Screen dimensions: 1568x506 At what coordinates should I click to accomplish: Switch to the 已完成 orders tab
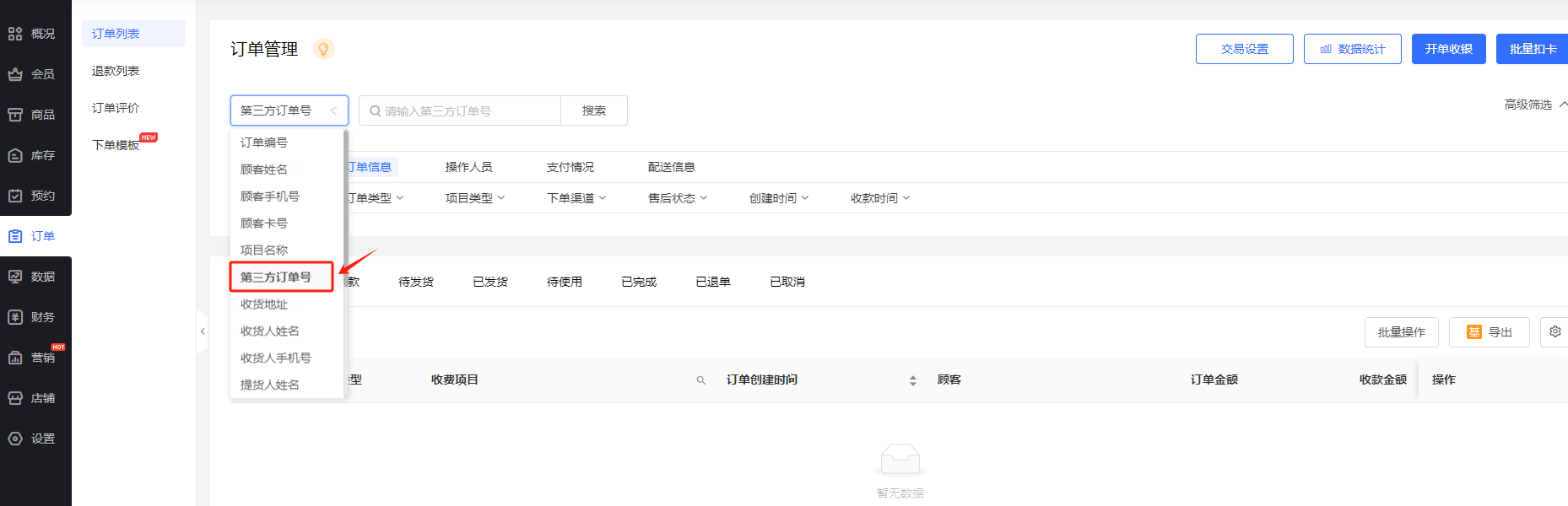(x=638, y=282)
